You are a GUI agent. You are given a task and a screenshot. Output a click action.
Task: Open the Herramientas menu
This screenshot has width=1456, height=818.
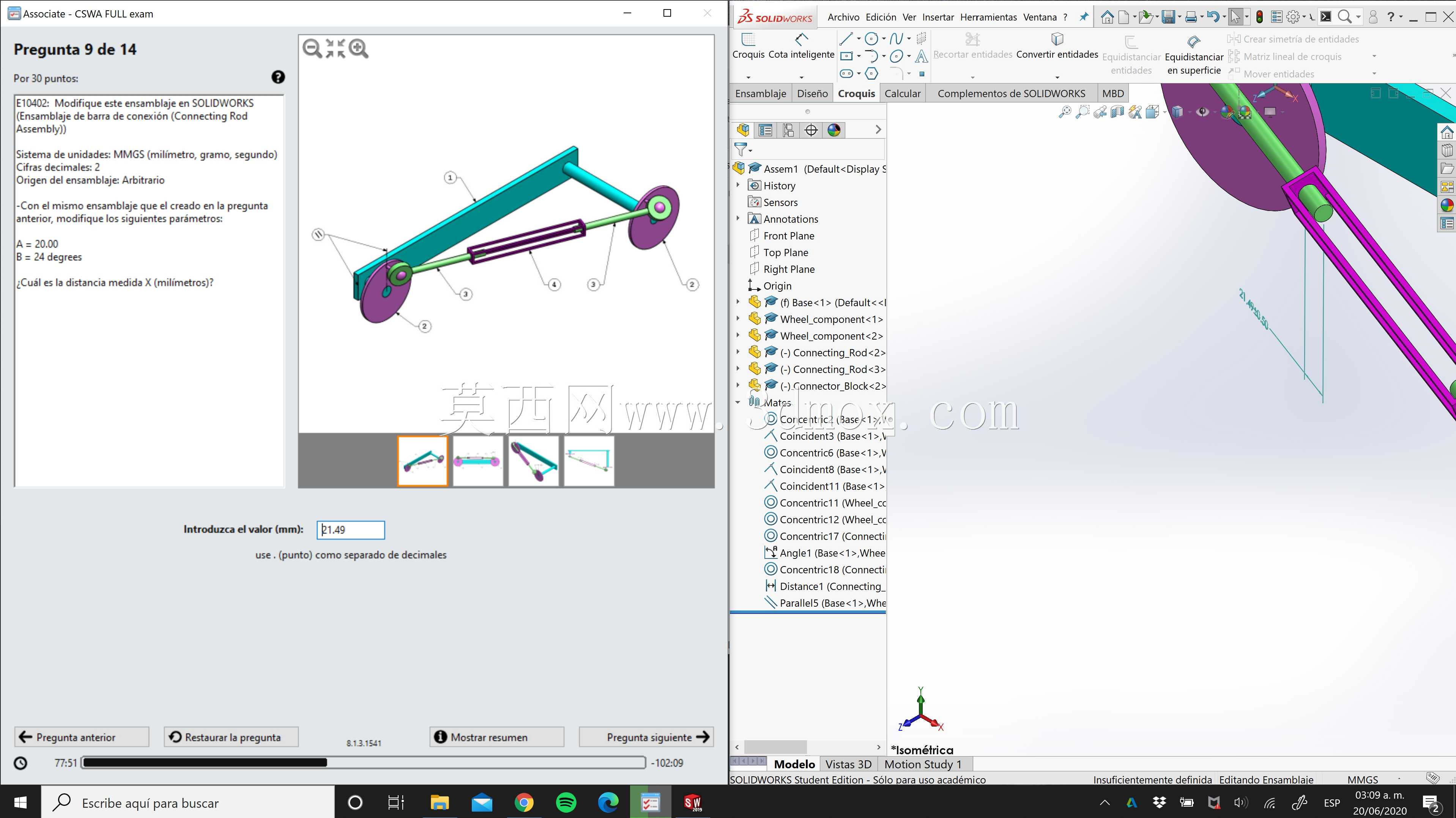click(x=988, y=17)
